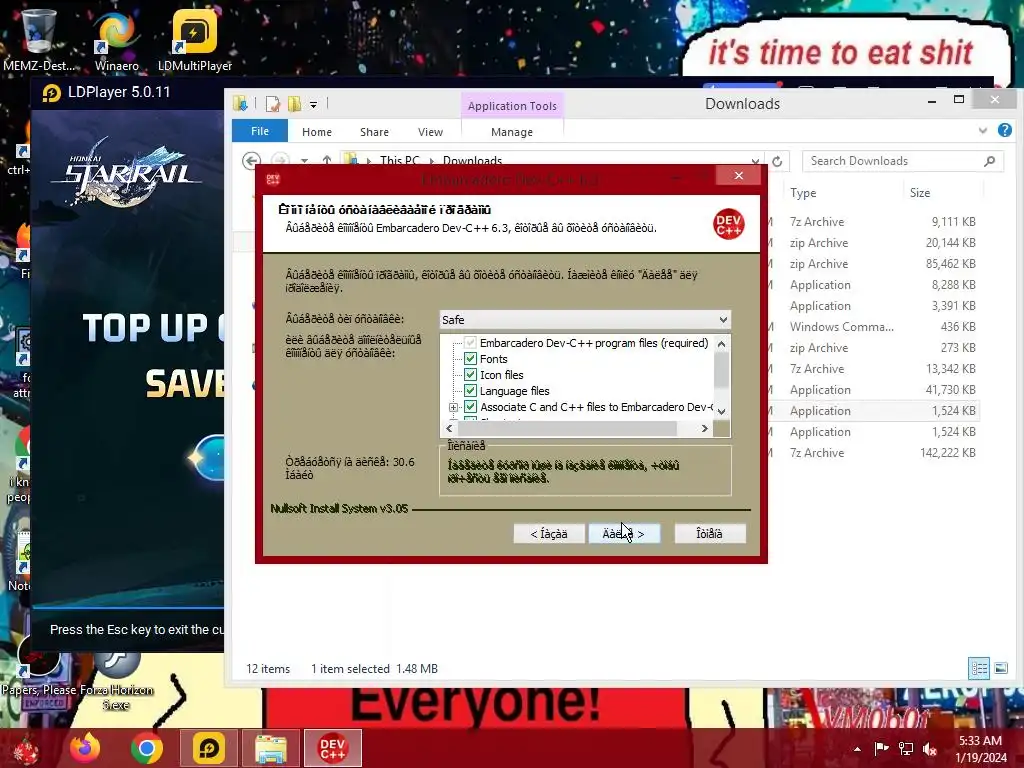
Task: Click the component list vertical scrollbar thumb
Action: pyautogui.click(x=722, y=370)
